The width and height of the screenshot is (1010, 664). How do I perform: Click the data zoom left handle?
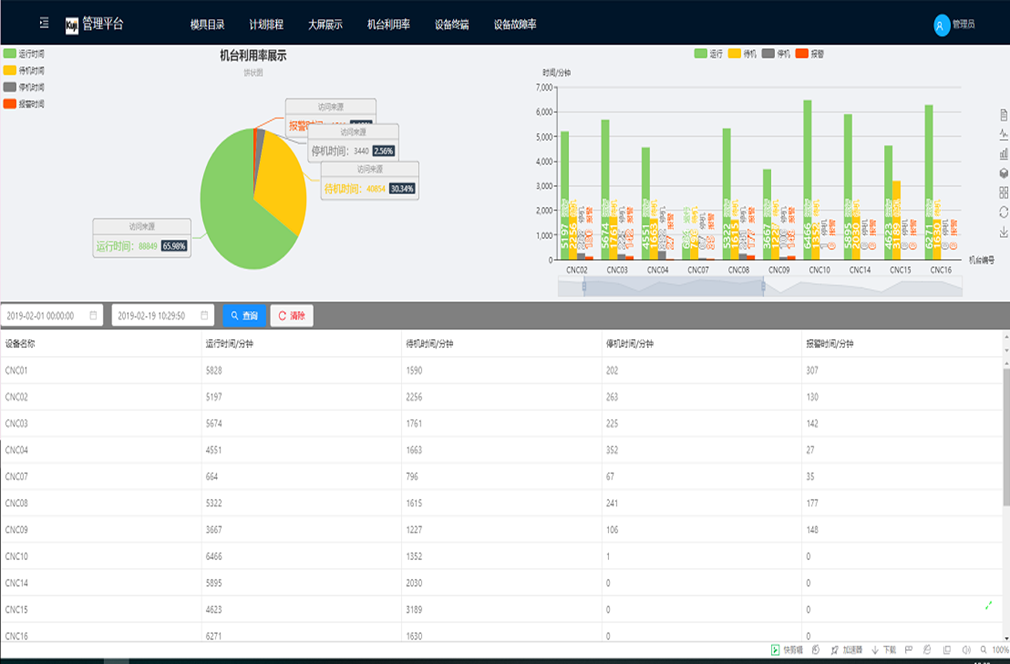point(584,286)
